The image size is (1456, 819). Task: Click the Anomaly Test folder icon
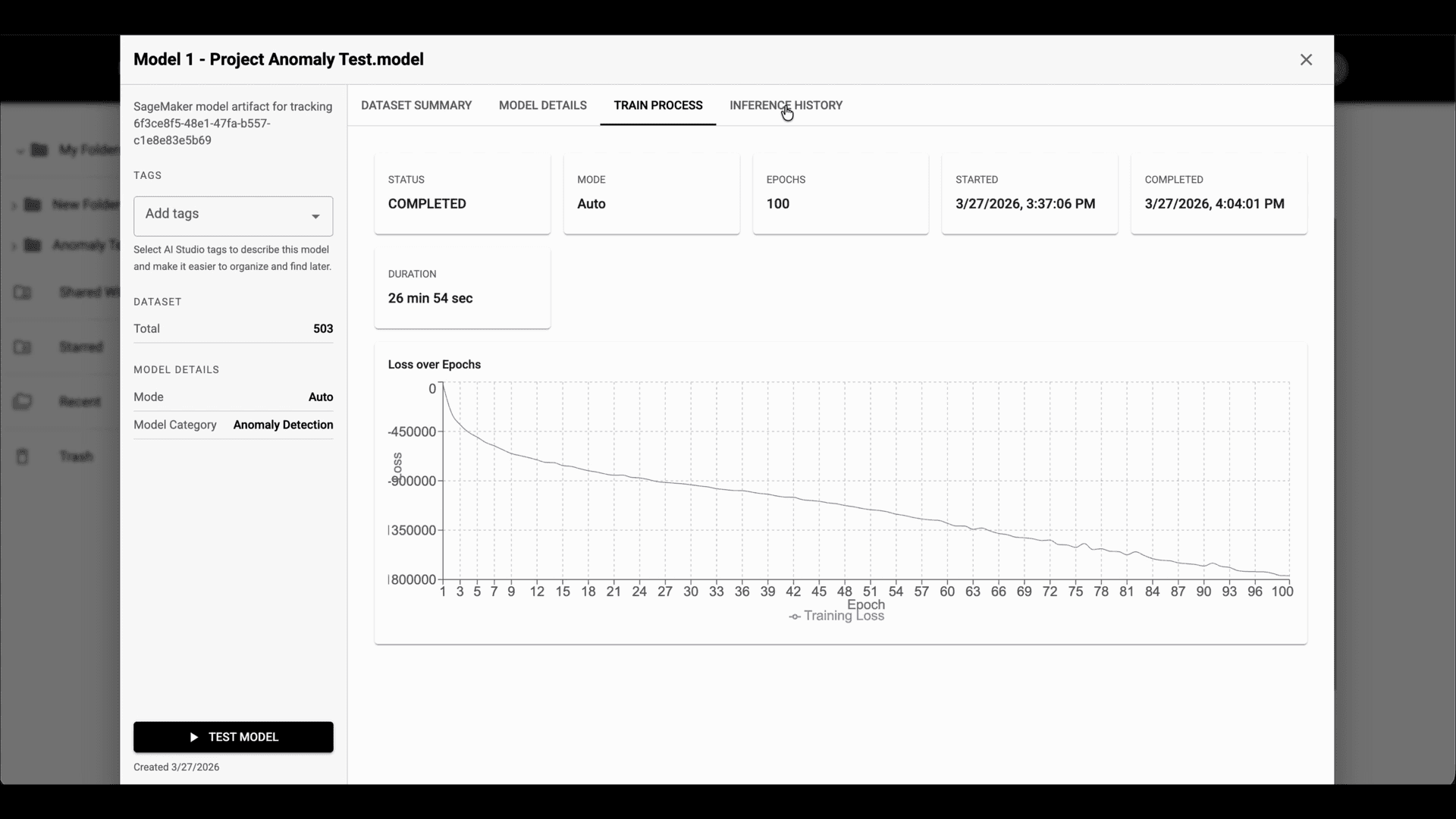click(33, 245)
